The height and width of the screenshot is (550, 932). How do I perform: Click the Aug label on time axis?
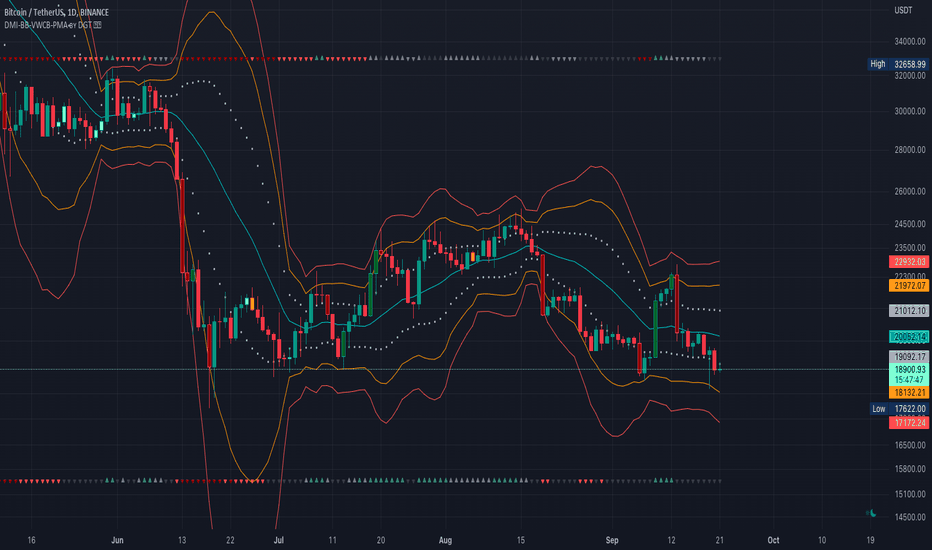pyautogui.click(x=445, y=540)
